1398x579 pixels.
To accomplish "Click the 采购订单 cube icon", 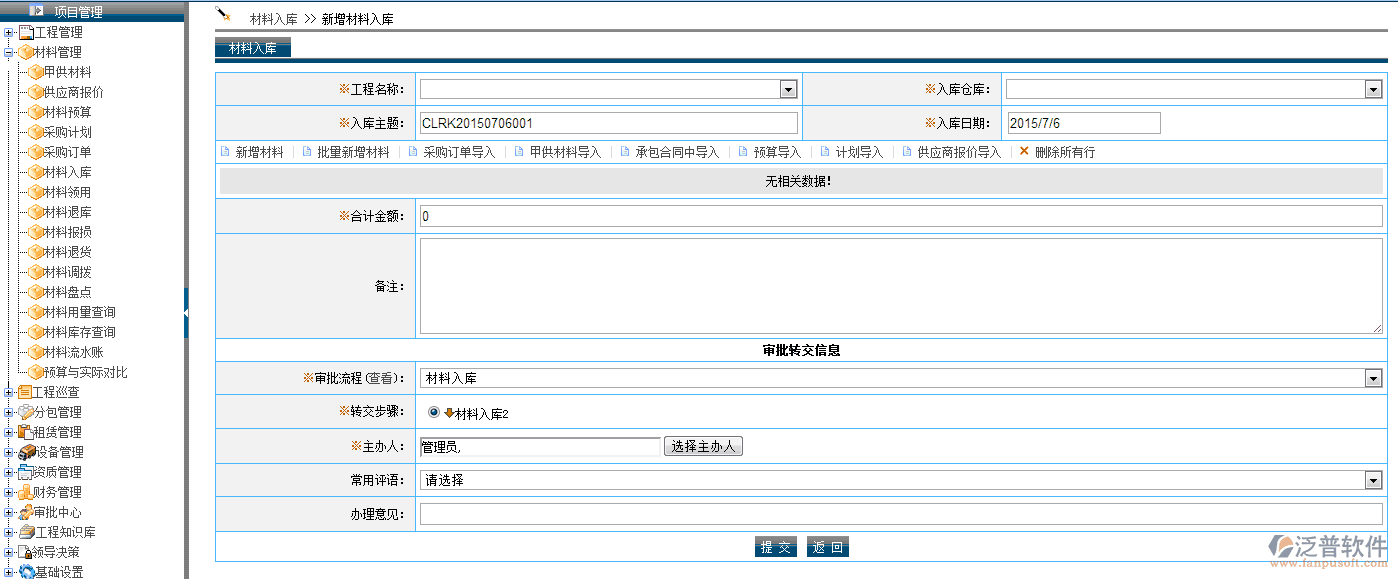I will [x=35, y=152].
